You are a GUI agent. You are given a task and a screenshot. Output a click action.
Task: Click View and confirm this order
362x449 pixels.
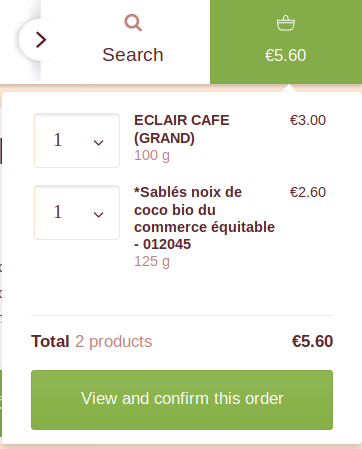tap(182, 400)
